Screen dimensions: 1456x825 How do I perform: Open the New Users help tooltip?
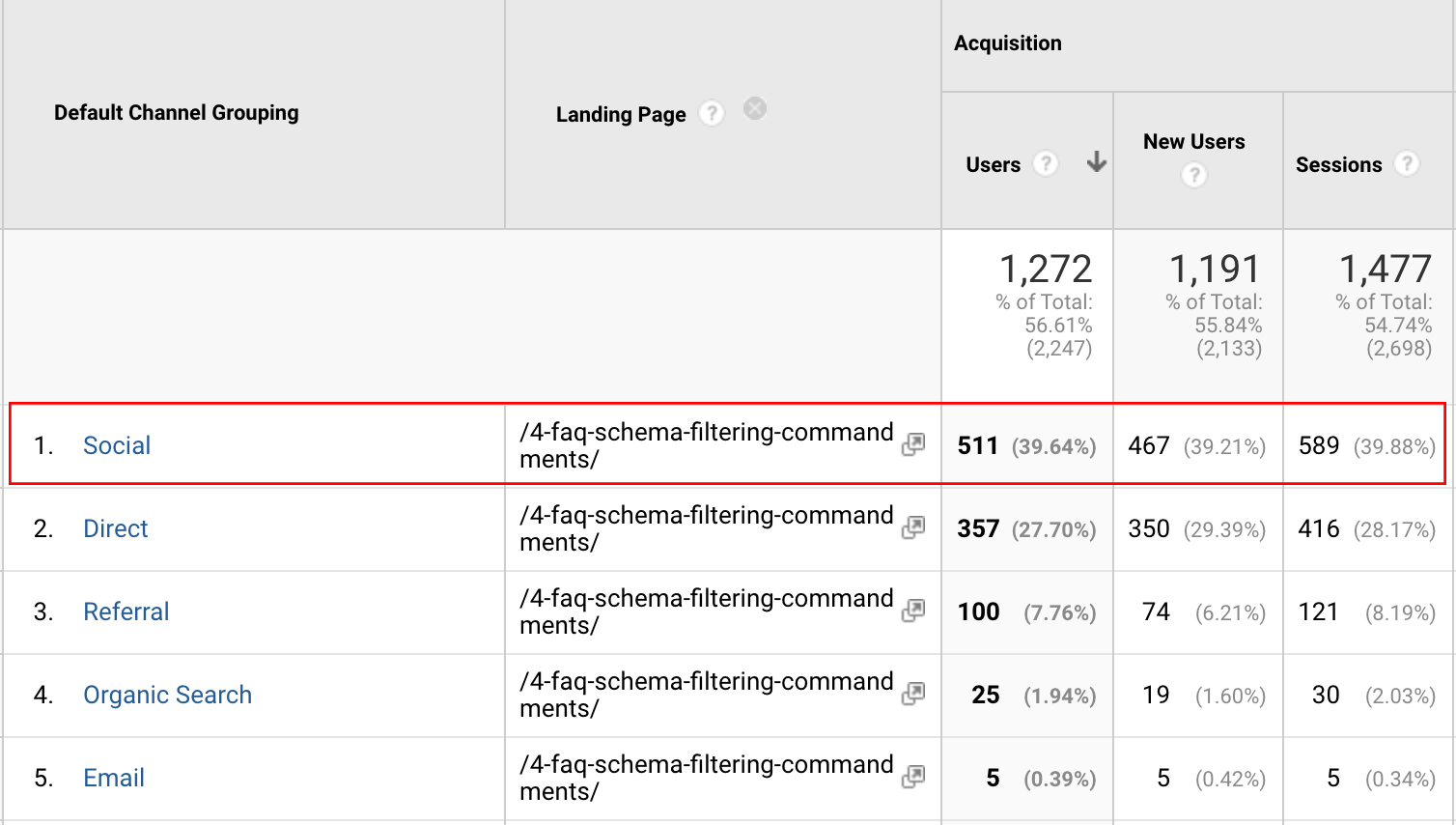pyautogui.click(x=1194, y=175)
